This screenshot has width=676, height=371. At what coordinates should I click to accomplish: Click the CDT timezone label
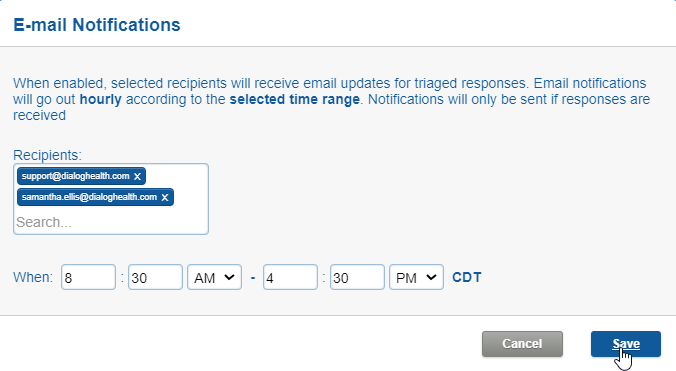coord(466,277)
